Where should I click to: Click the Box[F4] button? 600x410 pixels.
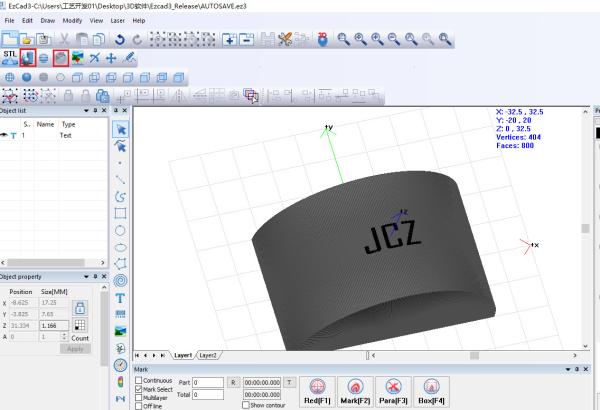[431, 392]
